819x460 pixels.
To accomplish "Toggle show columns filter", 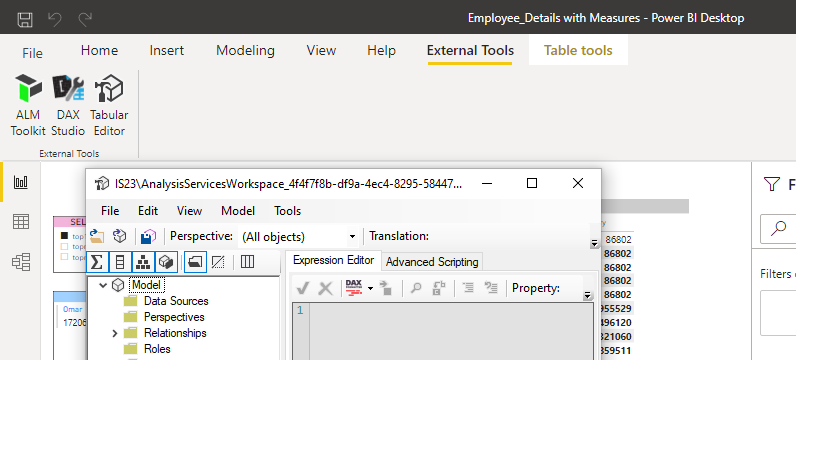I will 120,262.
